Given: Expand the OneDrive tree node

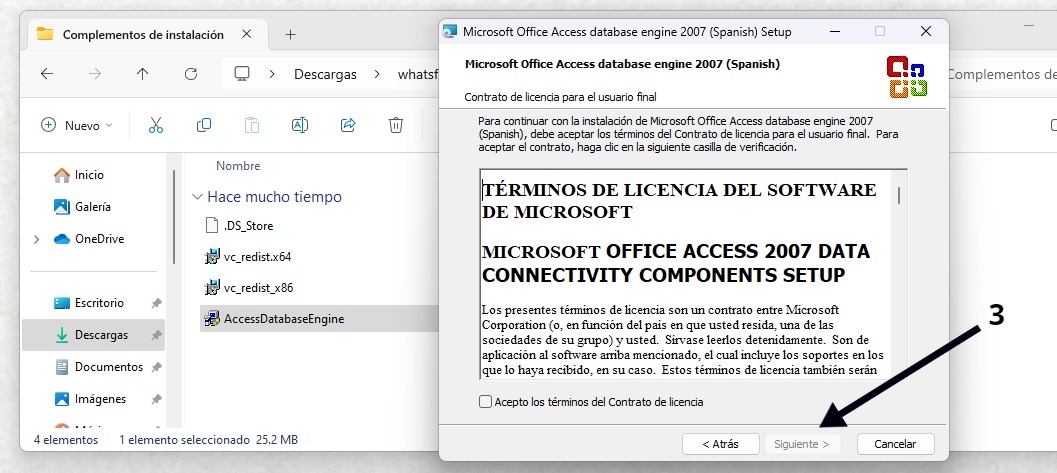Looking at the screenshot, I should 37,239.
